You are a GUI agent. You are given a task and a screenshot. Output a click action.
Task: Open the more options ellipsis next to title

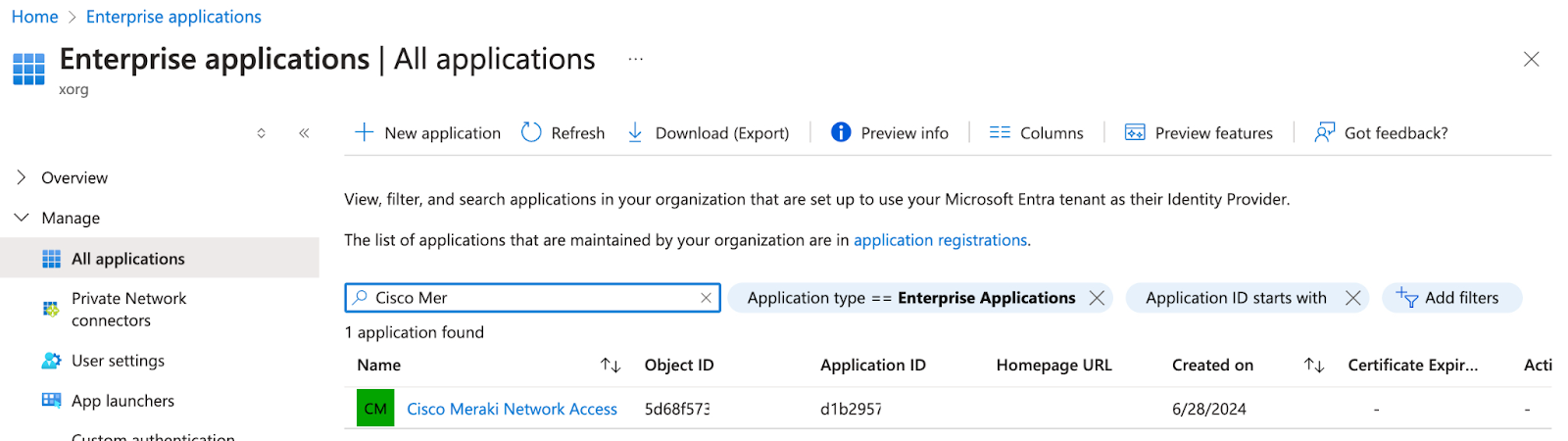636,59
